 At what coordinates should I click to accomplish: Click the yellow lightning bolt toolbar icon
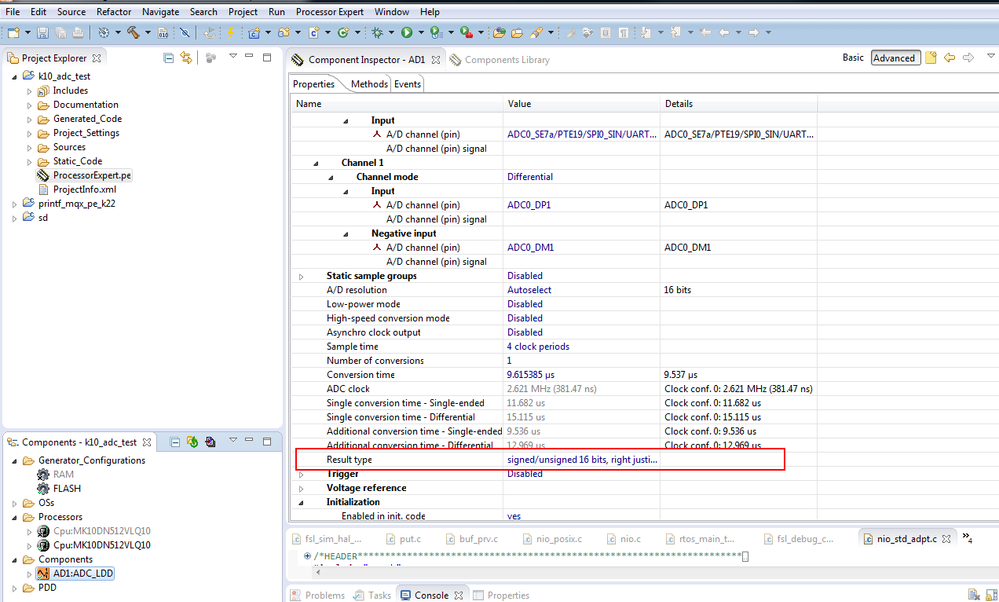coord(231,33)
